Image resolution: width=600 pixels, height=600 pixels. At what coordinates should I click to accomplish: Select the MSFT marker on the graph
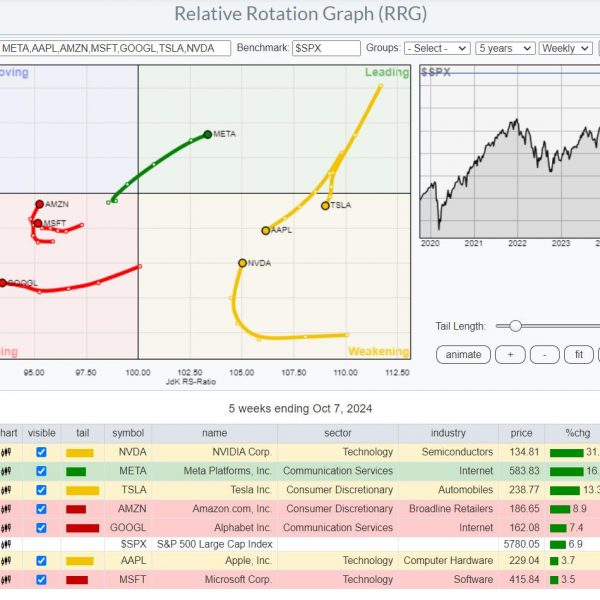[x=38, y=223]
